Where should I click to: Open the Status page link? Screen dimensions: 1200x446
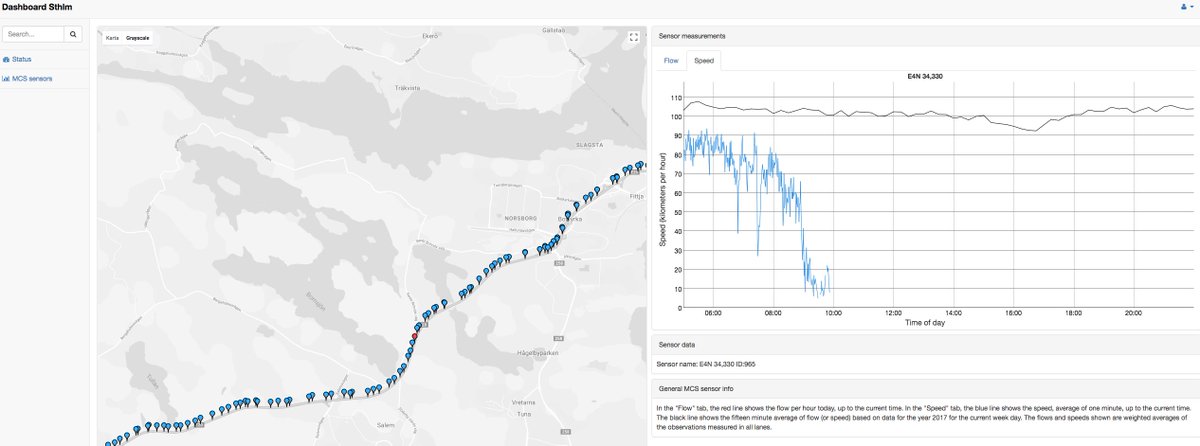(x=22, y=60)
